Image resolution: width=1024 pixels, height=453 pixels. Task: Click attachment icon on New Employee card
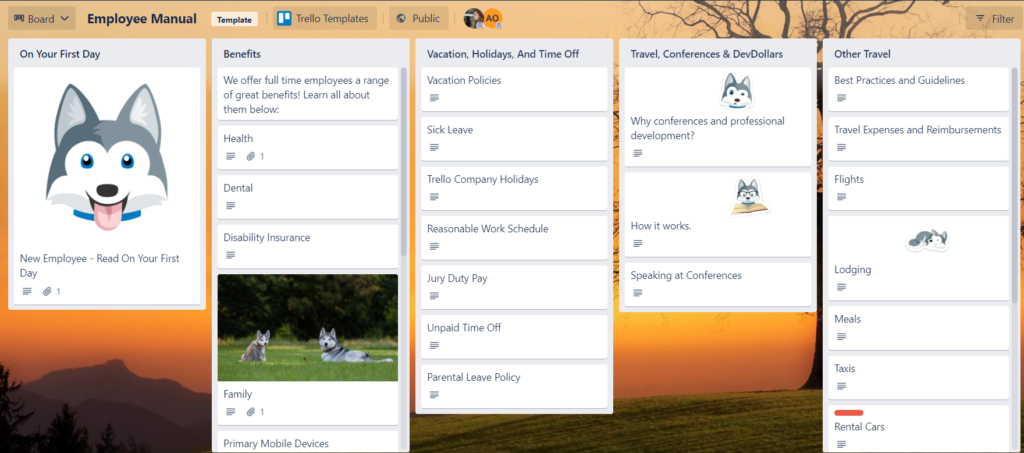tap(46, 291)
